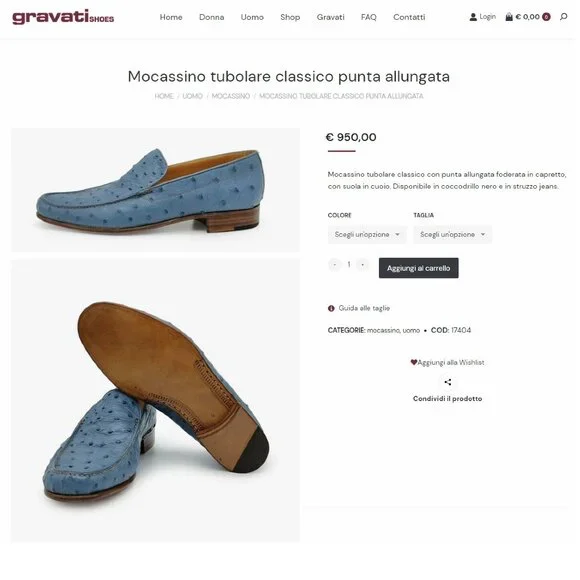
Task: Click the Gravati Shoes logo
Action: click(x=63, y=17)
